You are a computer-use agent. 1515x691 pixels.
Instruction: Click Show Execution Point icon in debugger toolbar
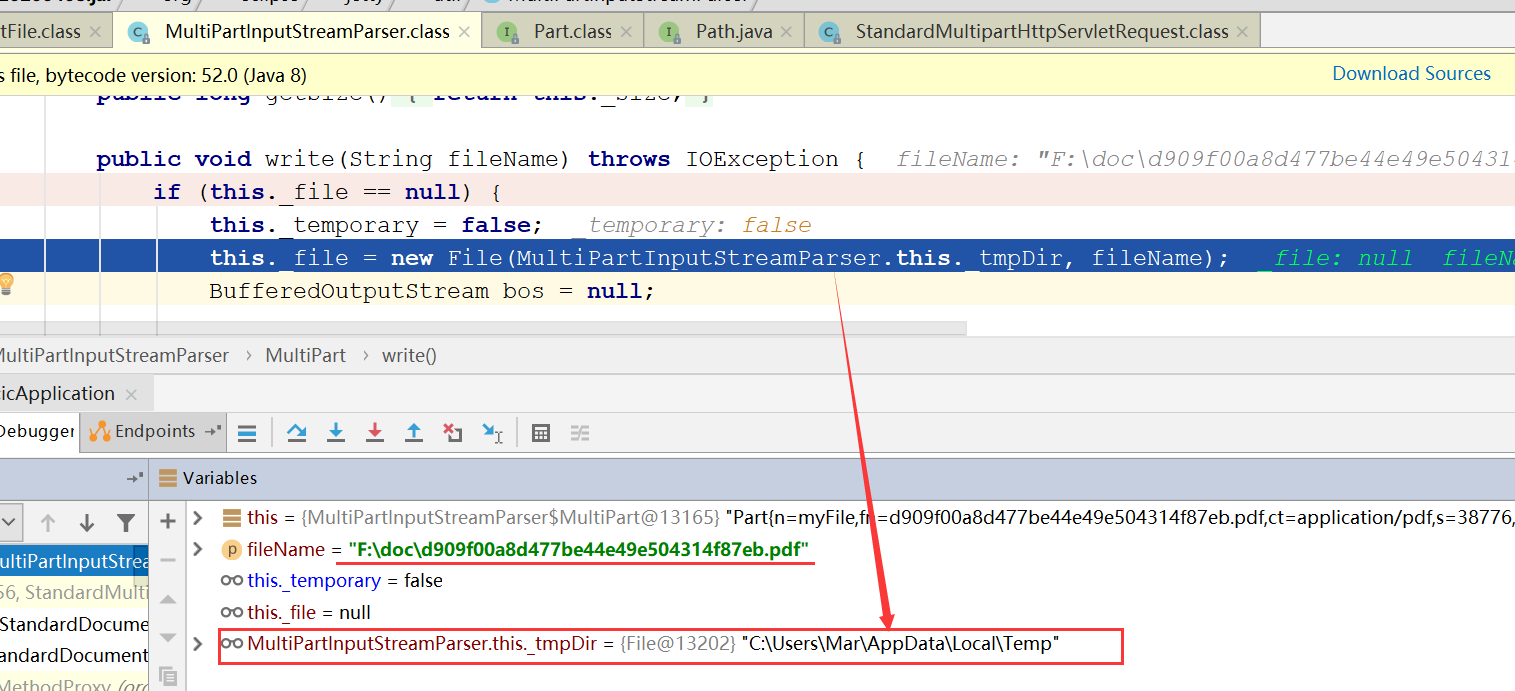click(x=247, y=433)
